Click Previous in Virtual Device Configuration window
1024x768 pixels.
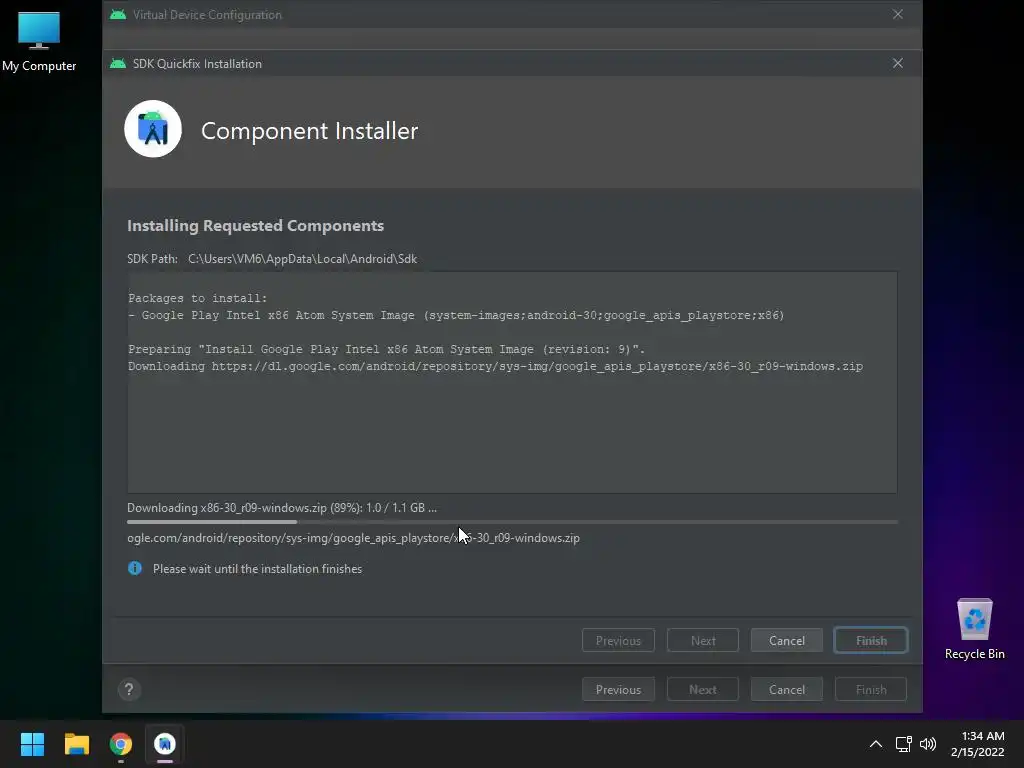(618, 690)
